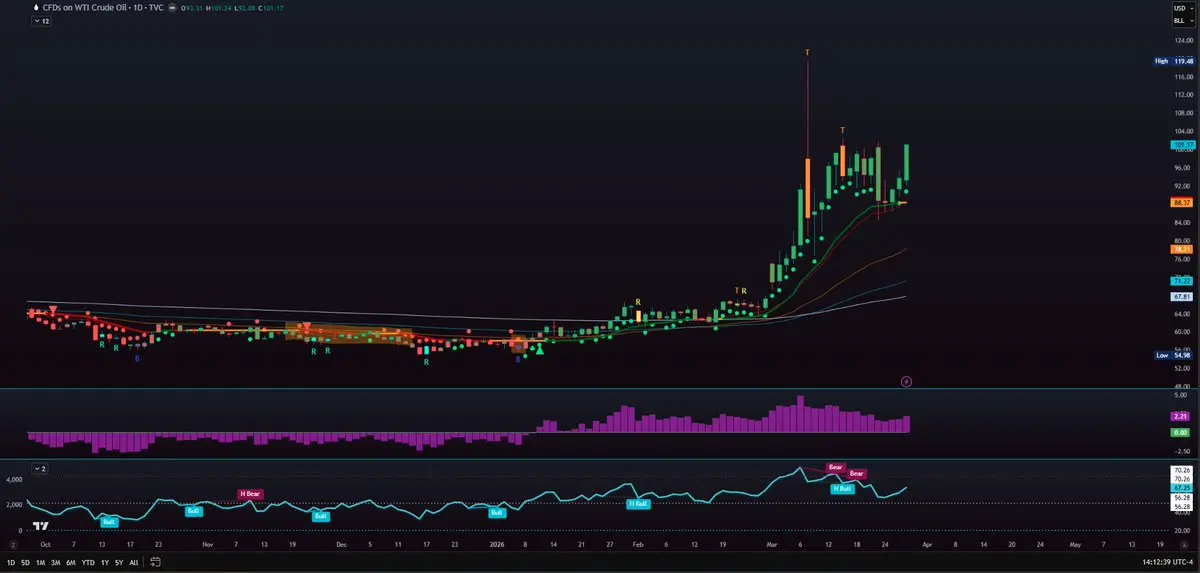The width and height of the screenshot is (1200, 573).
Task: Select the 5Y time range
Action: pyautogui.click(x=119, y=563)
